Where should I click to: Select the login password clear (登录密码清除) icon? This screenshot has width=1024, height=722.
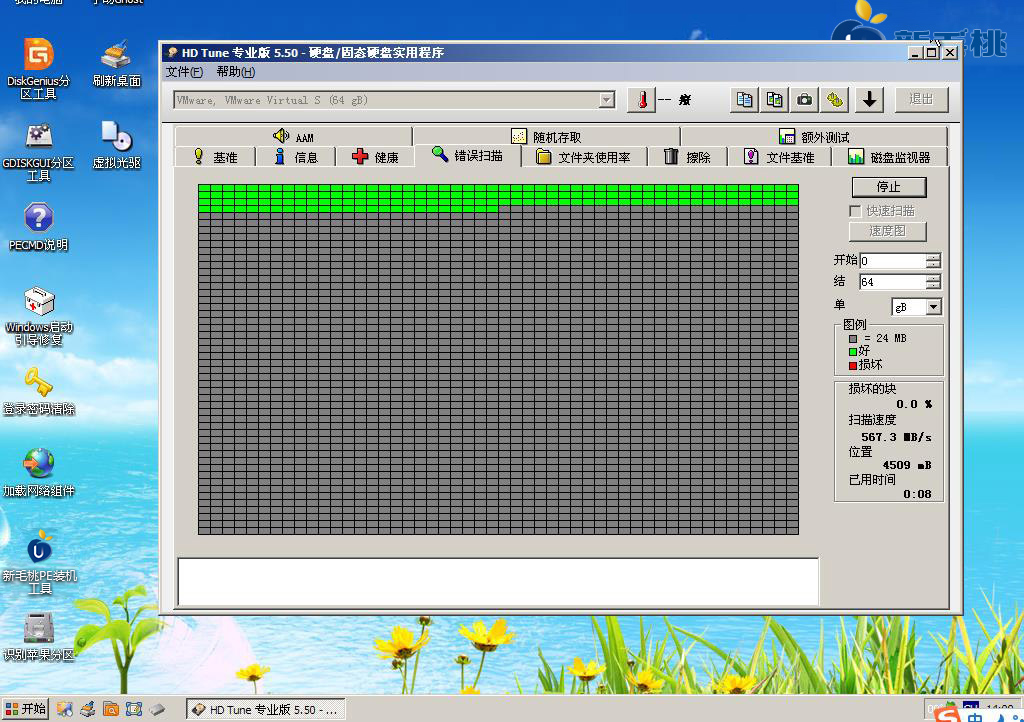(39, 391)
